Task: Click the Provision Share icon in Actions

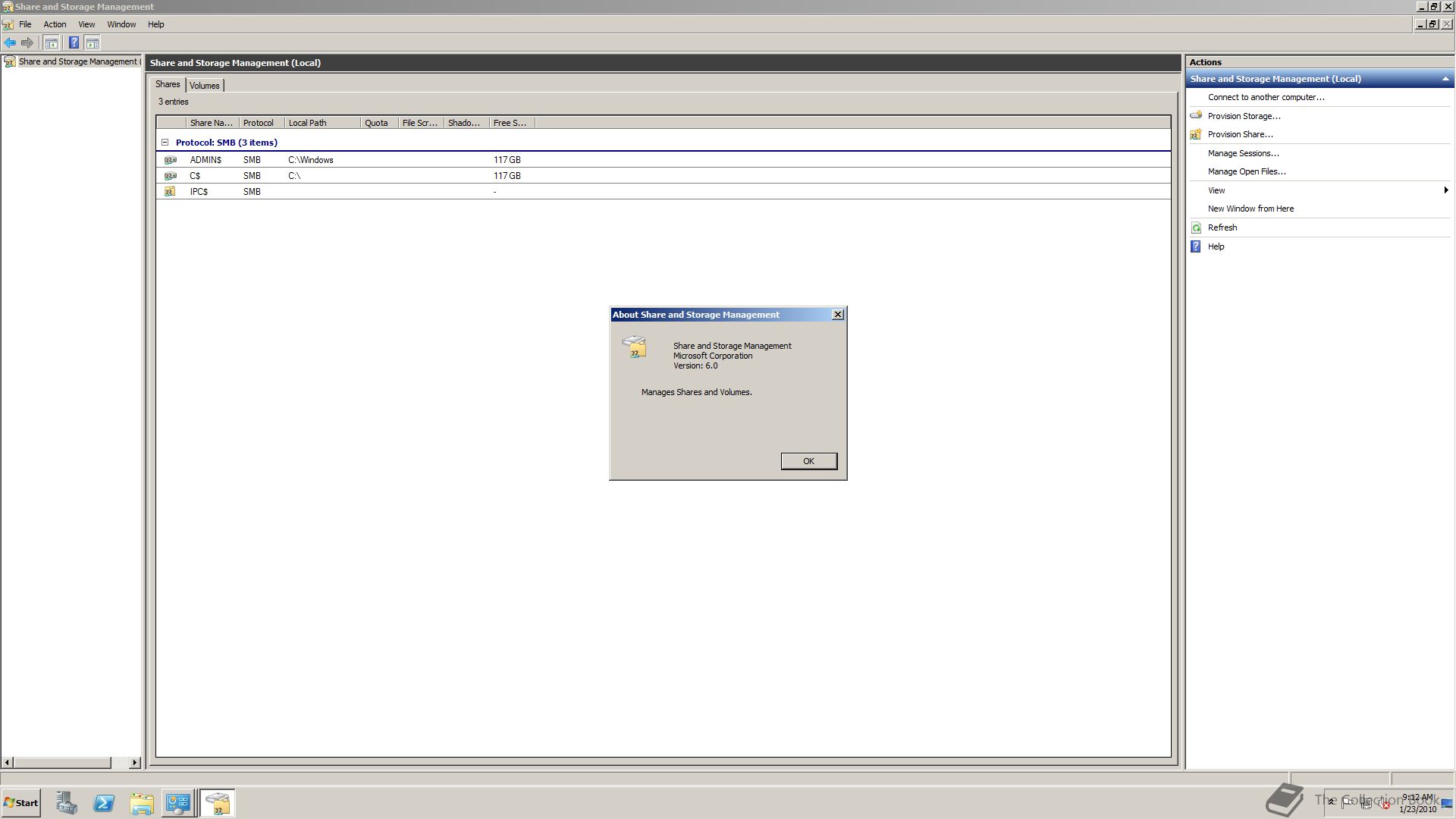Action: (x=1196, y=134)
